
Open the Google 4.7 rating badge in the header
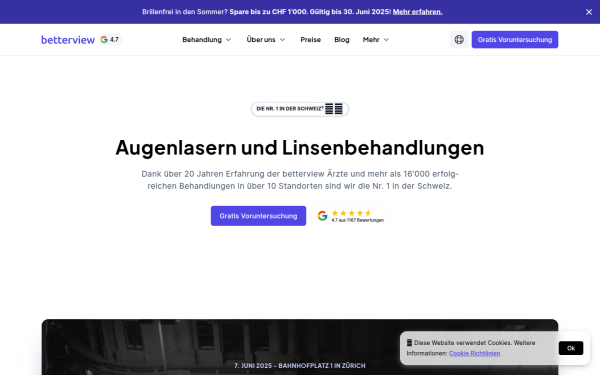point(110,39)
